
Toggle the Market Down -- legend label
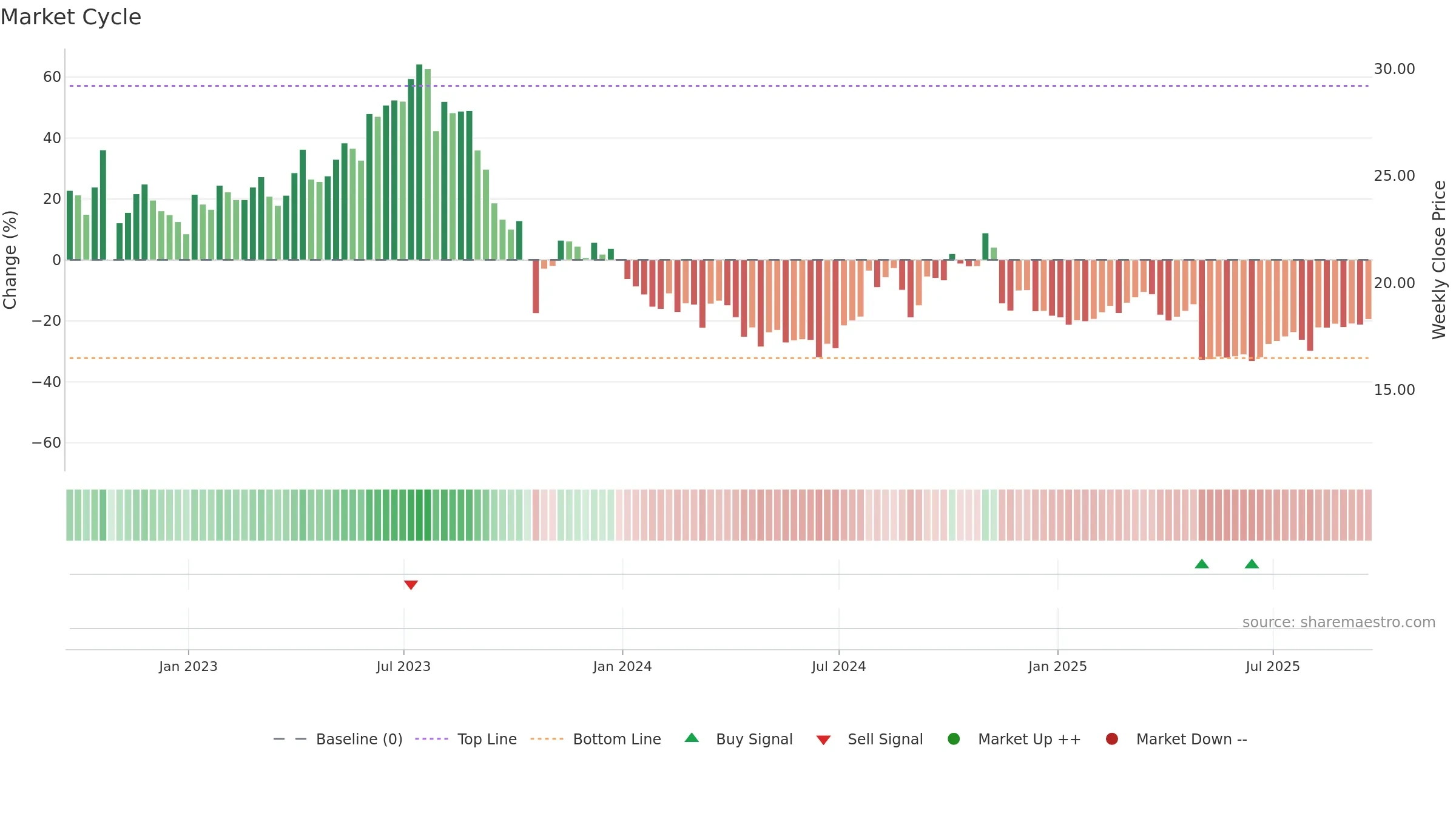pos(1191,739)
